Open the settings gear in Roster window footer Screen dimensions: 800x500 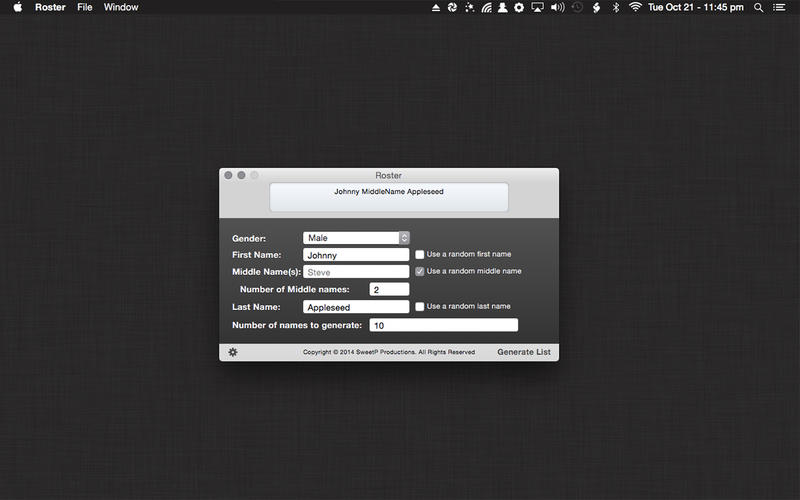pyautogui.click(x=233, y=352)
